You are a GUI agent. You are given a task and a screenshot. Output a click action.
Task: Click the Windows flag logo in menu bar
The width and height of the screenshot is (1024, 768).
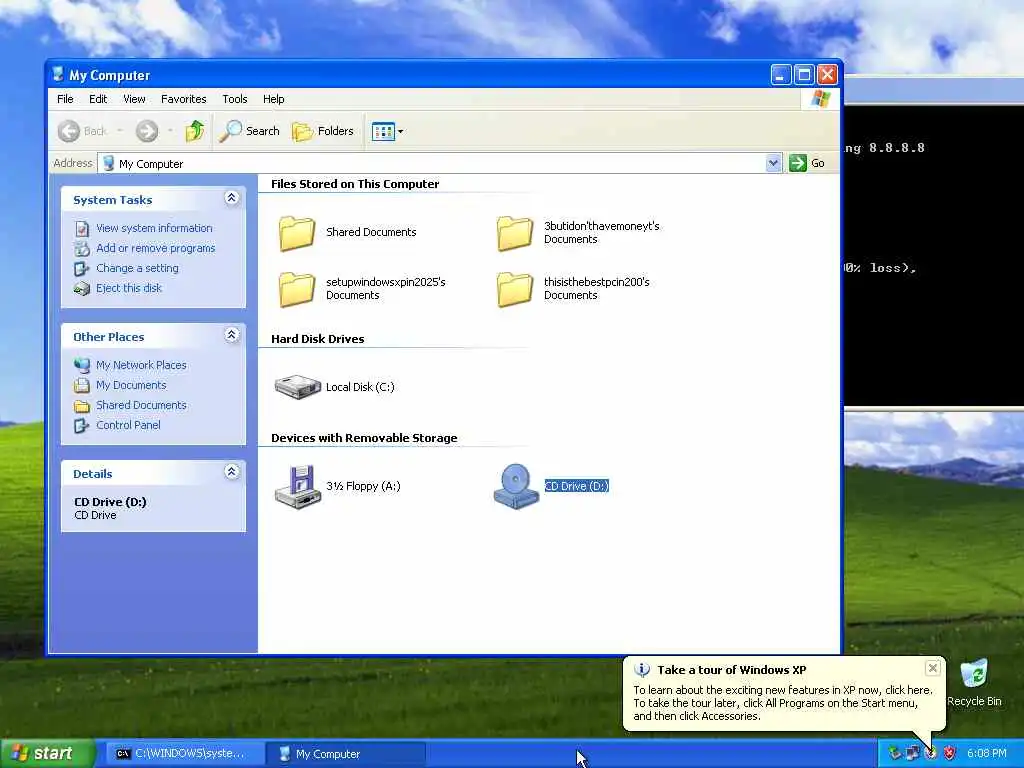pyautogui.click(x=821, y=99)
